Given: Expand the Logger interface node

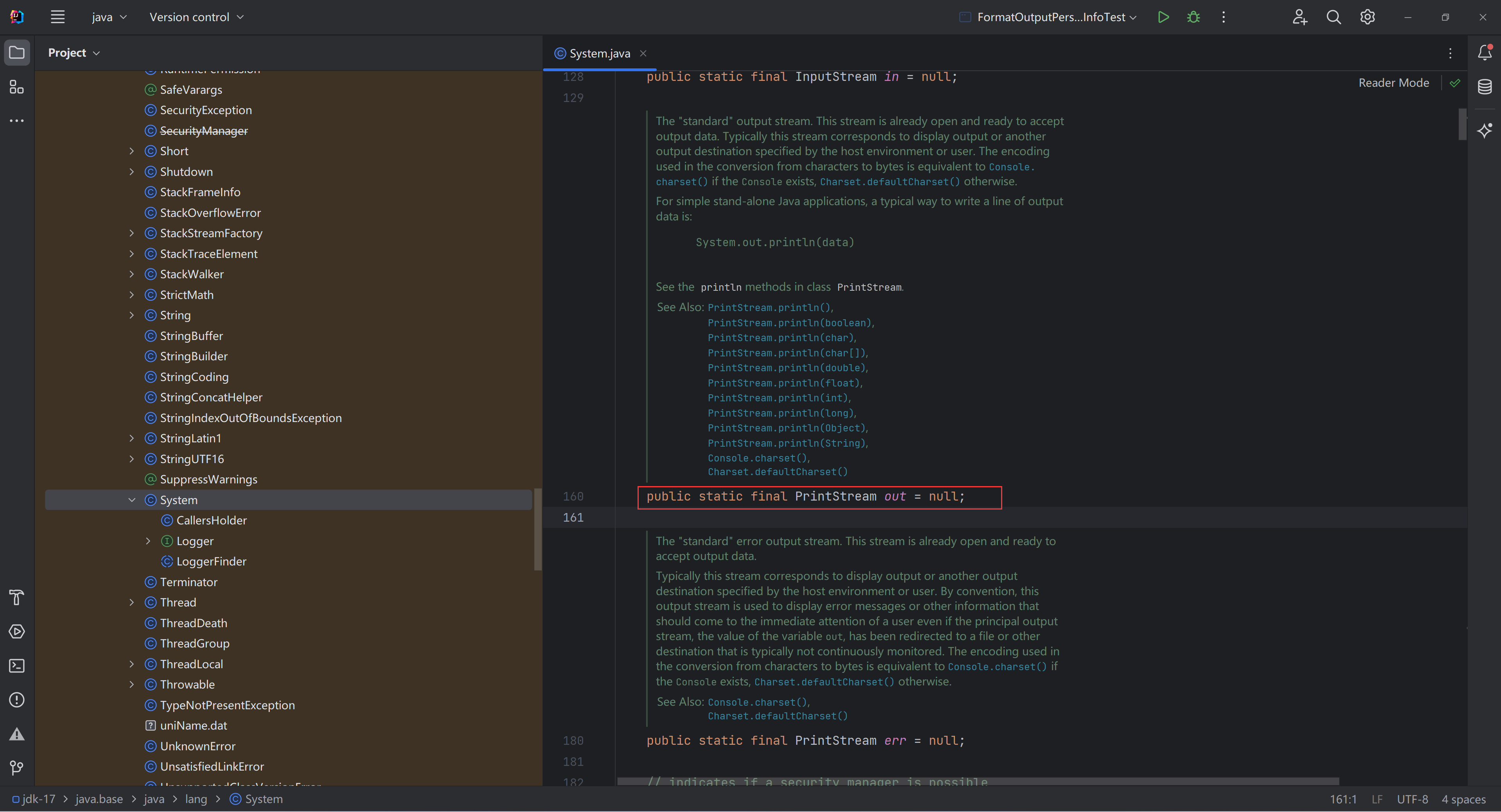Looking at the screenshot, I should tap(148, 541).
